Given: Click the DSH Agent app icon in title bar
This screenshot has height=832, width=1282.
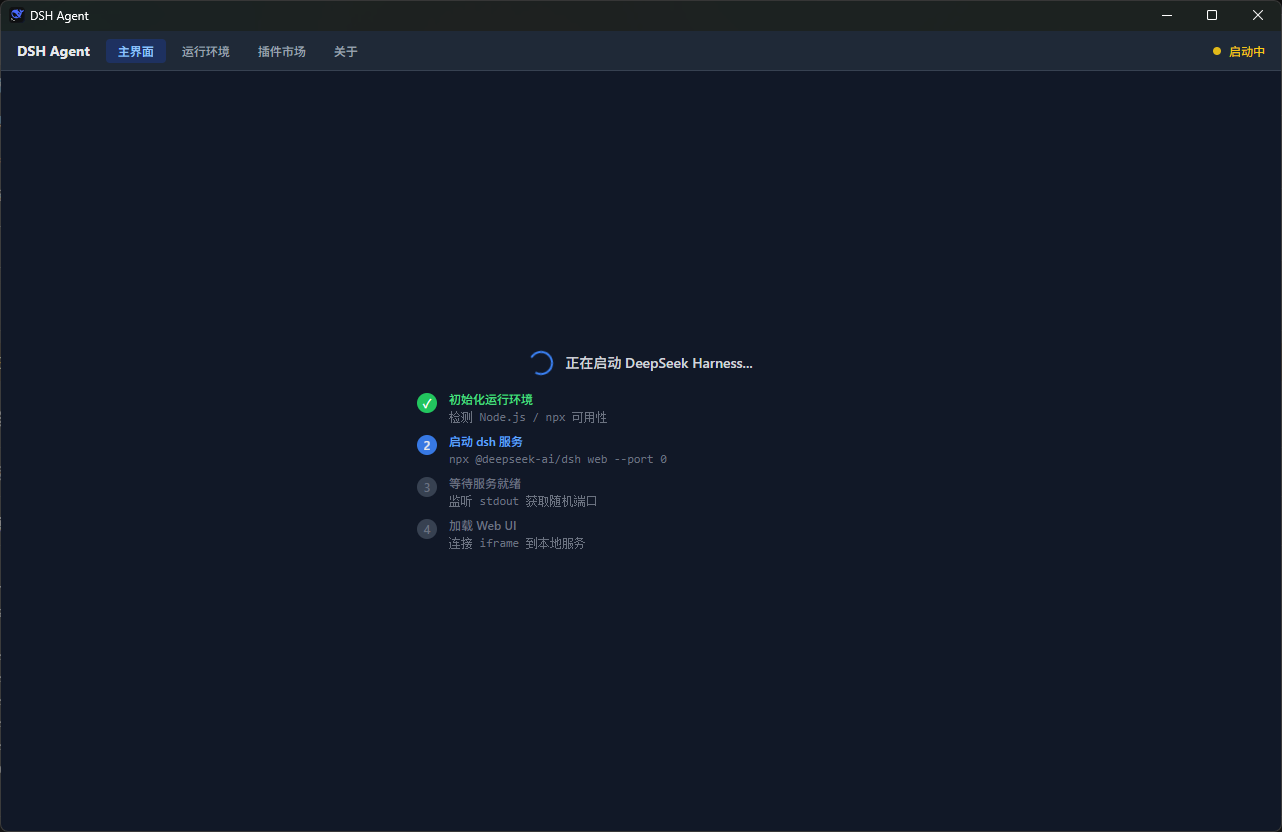Looking at the screenshot, I should click(x=17, y=15).
